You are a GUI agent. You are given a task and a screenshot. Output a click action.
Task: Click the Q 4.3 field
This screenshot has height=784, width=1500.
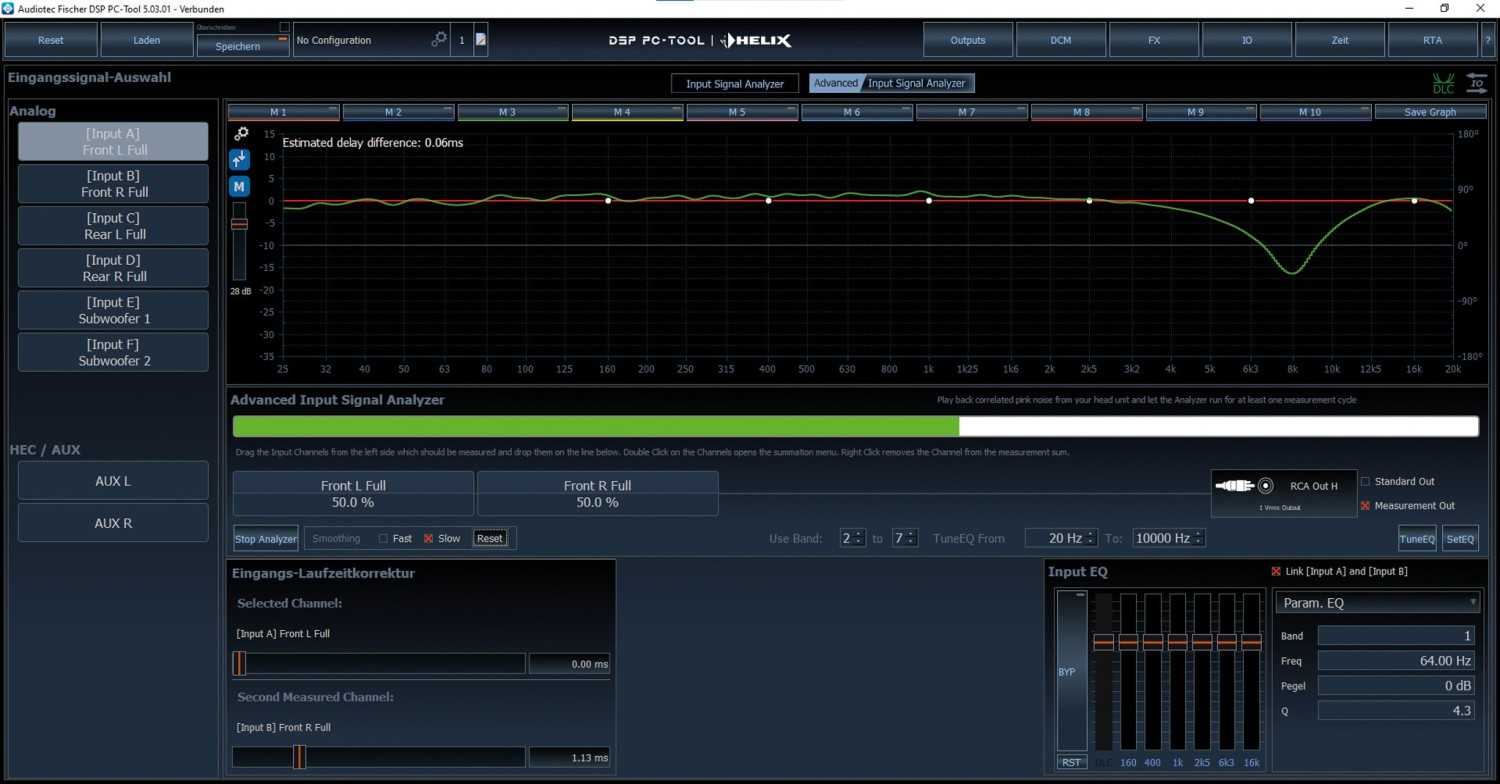pos(1396,711)
